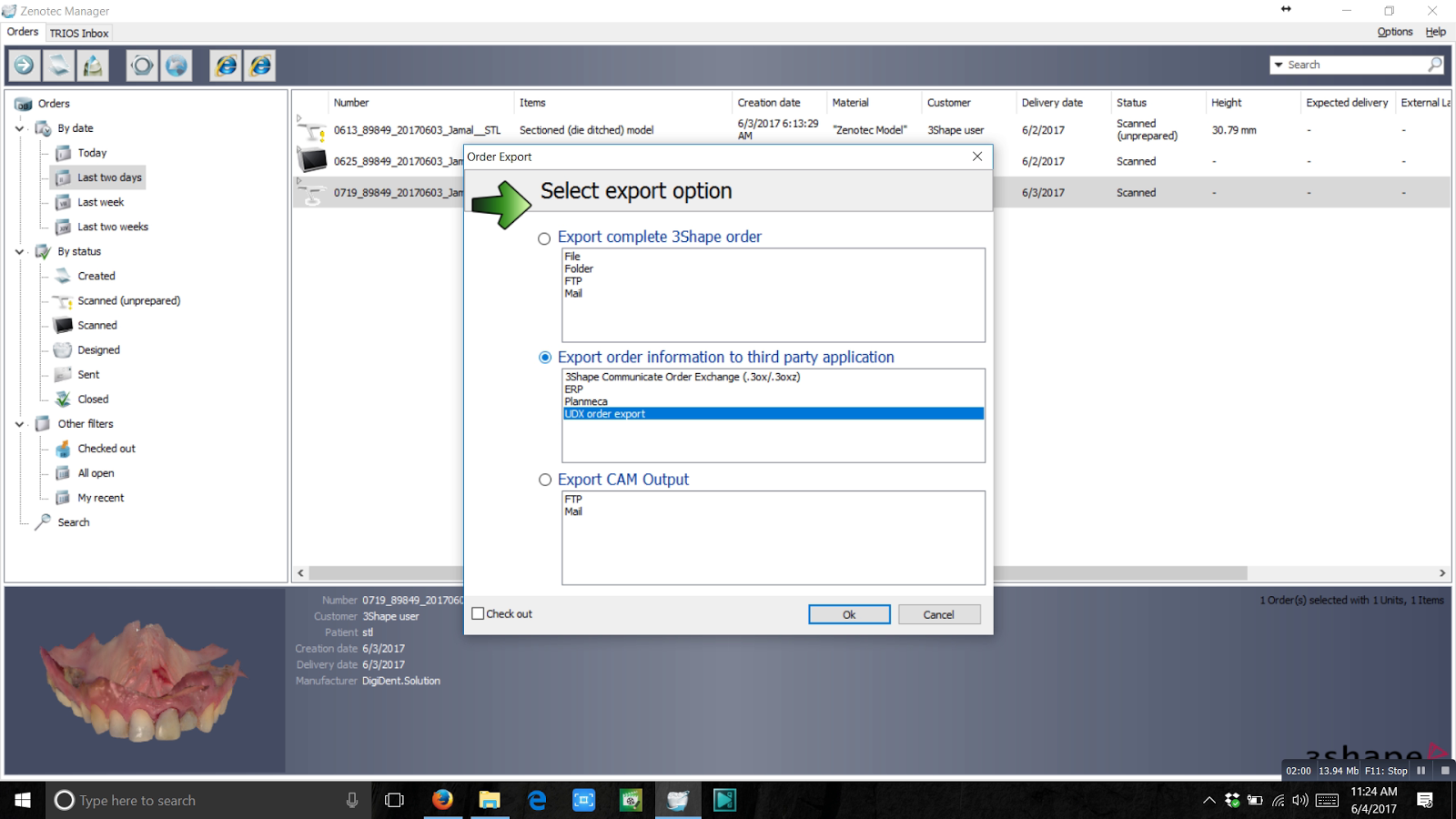
Task: Select UDX order export from the list
Action: click(x=604, y=413)
